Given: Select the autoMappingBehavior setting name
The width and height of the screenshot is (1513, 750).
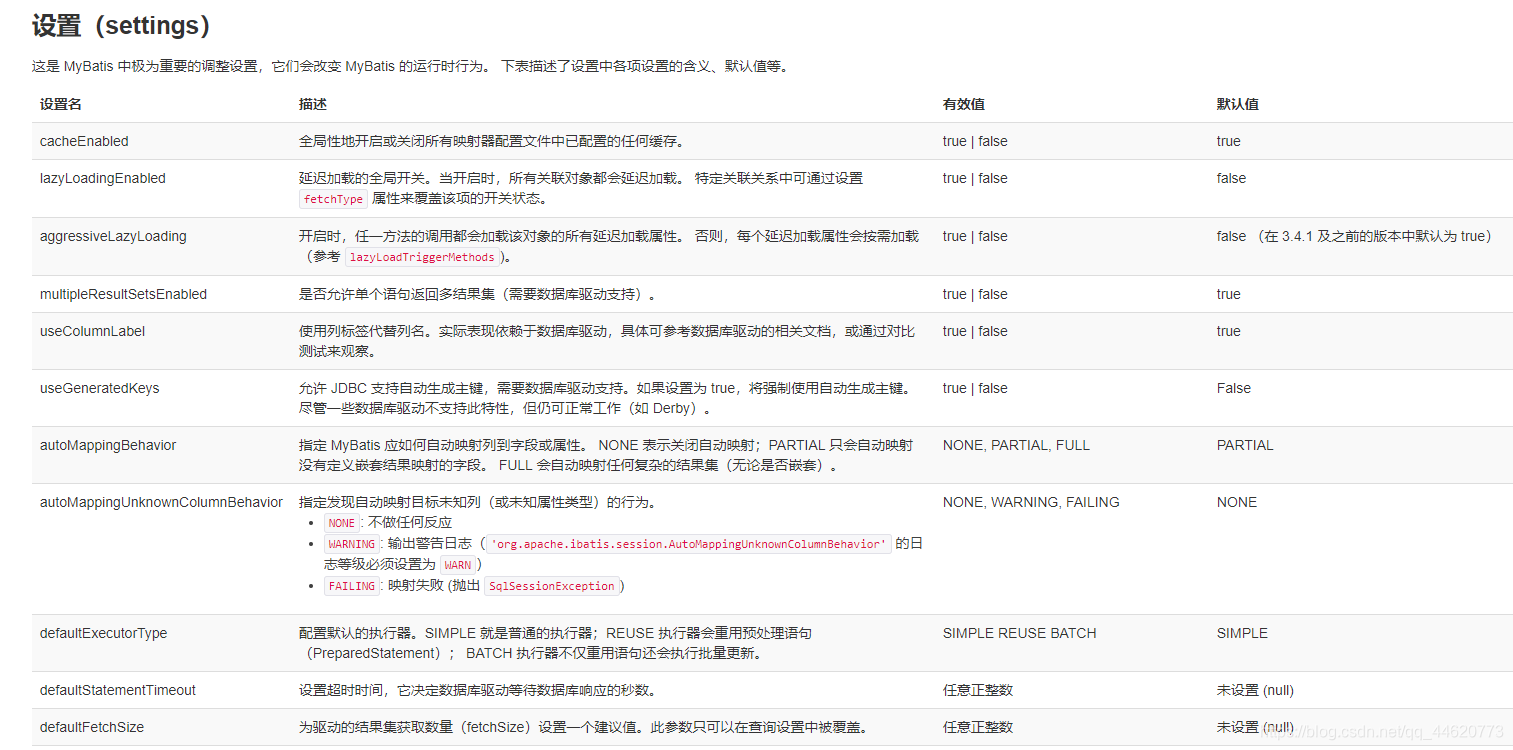Looking at the screenshot, I should (108, 445).
